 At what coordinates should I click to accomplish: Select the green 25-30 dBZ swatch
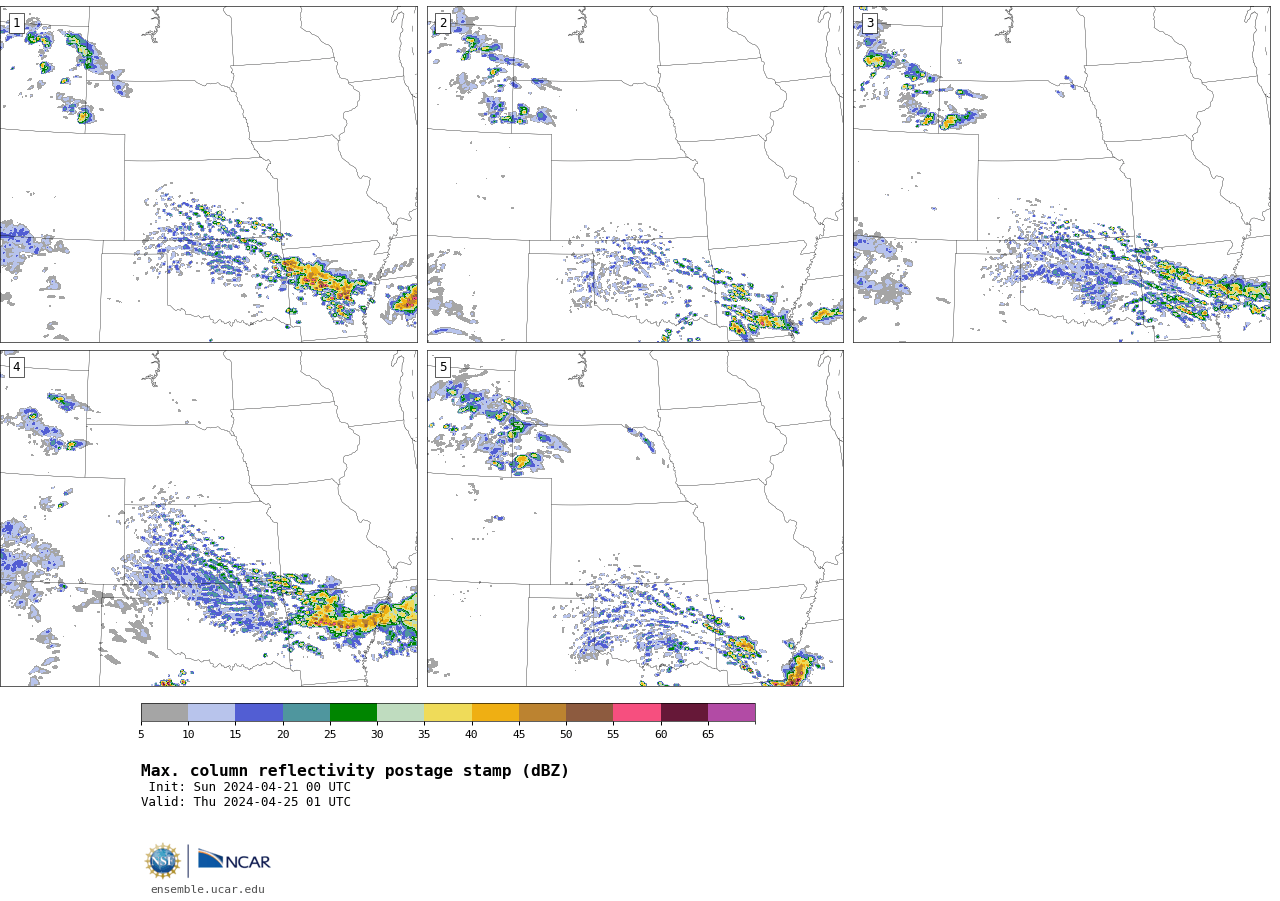(x=353, y=712)
